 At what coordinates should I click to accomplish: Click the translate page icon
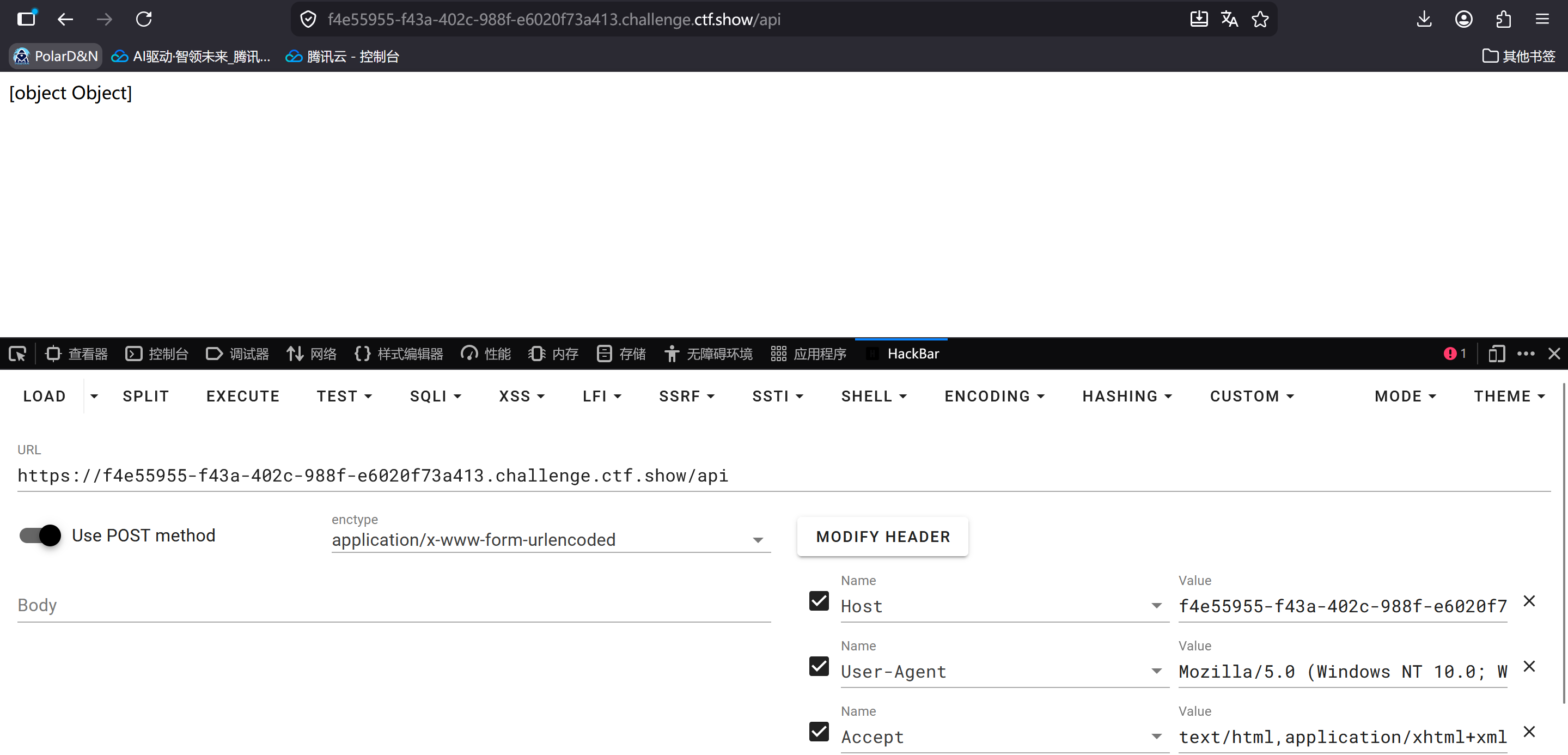[x=1229, y=20]
